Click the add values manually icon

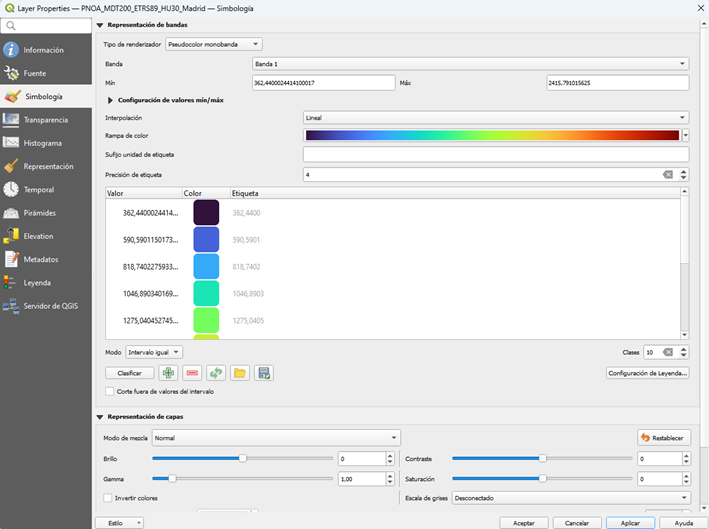[169, 373]
